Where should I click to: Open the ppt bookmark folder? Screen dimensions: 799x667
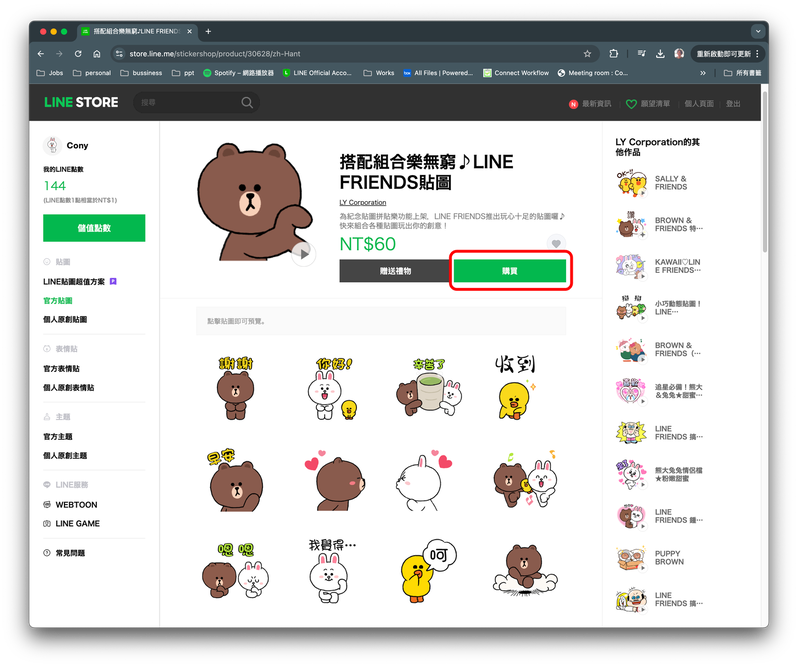point(183,73)
